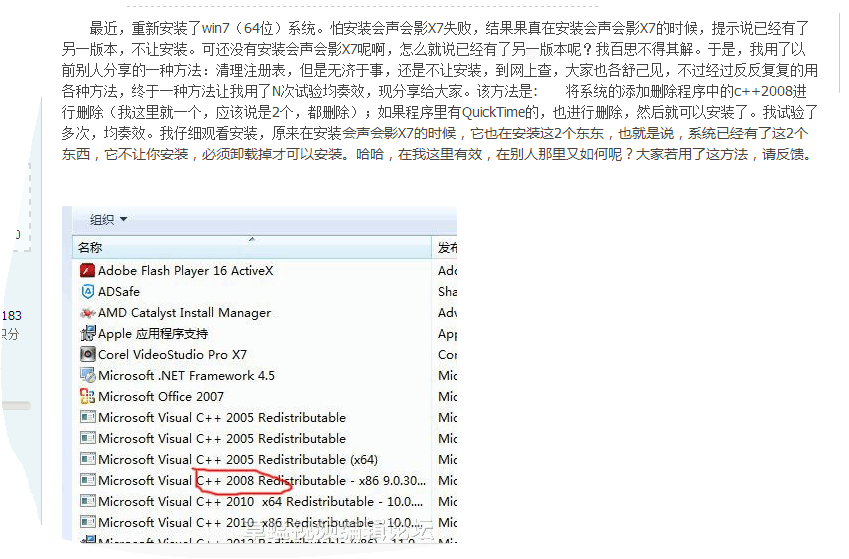Screen dimensions: 849x559
Task: Click the AMD Catalyst Install Manager icon
Action: pyautogui.click(x=87, y=313)
